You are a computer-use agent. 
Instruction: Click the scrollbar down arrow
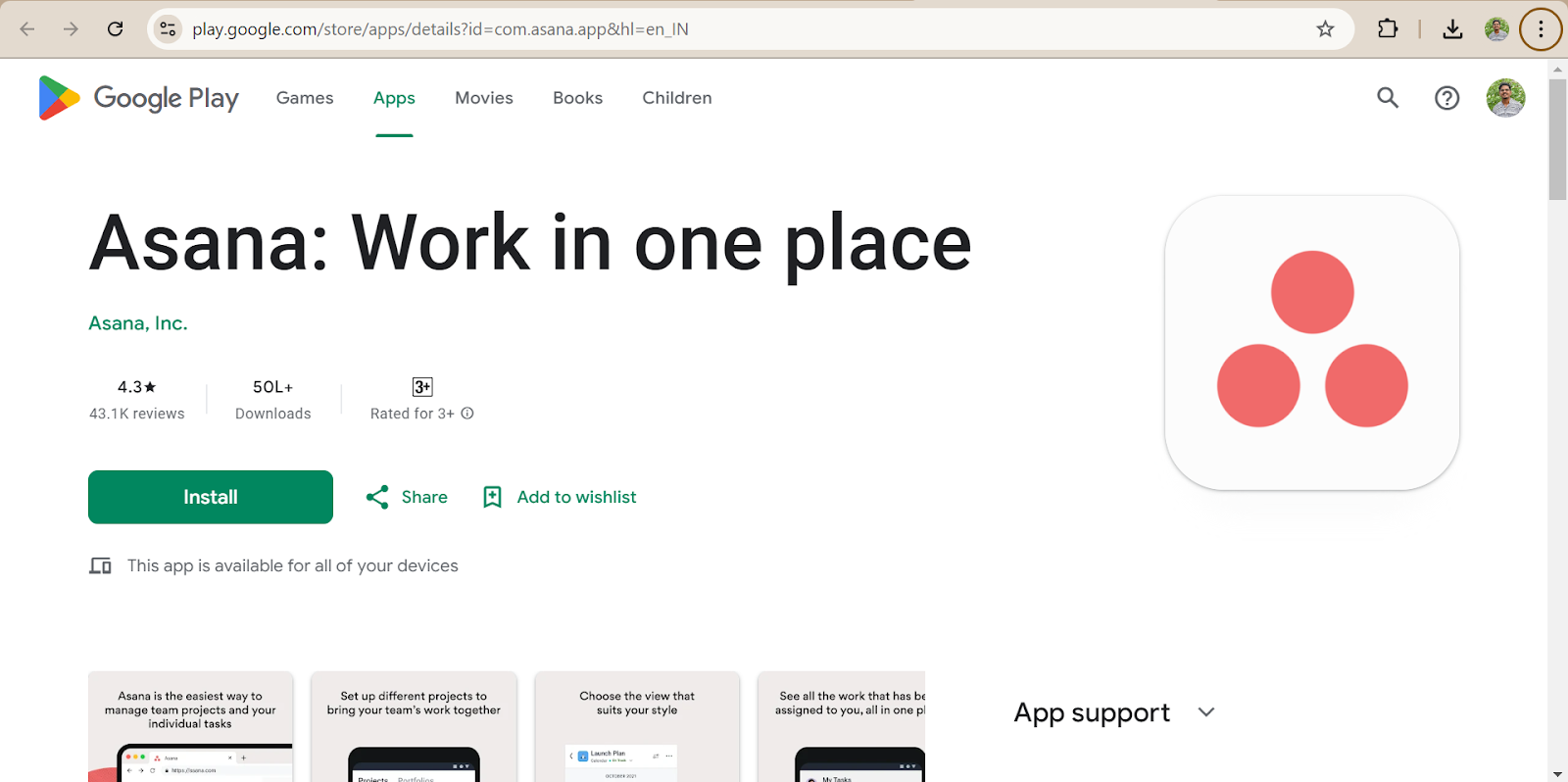pos(1557,774)
